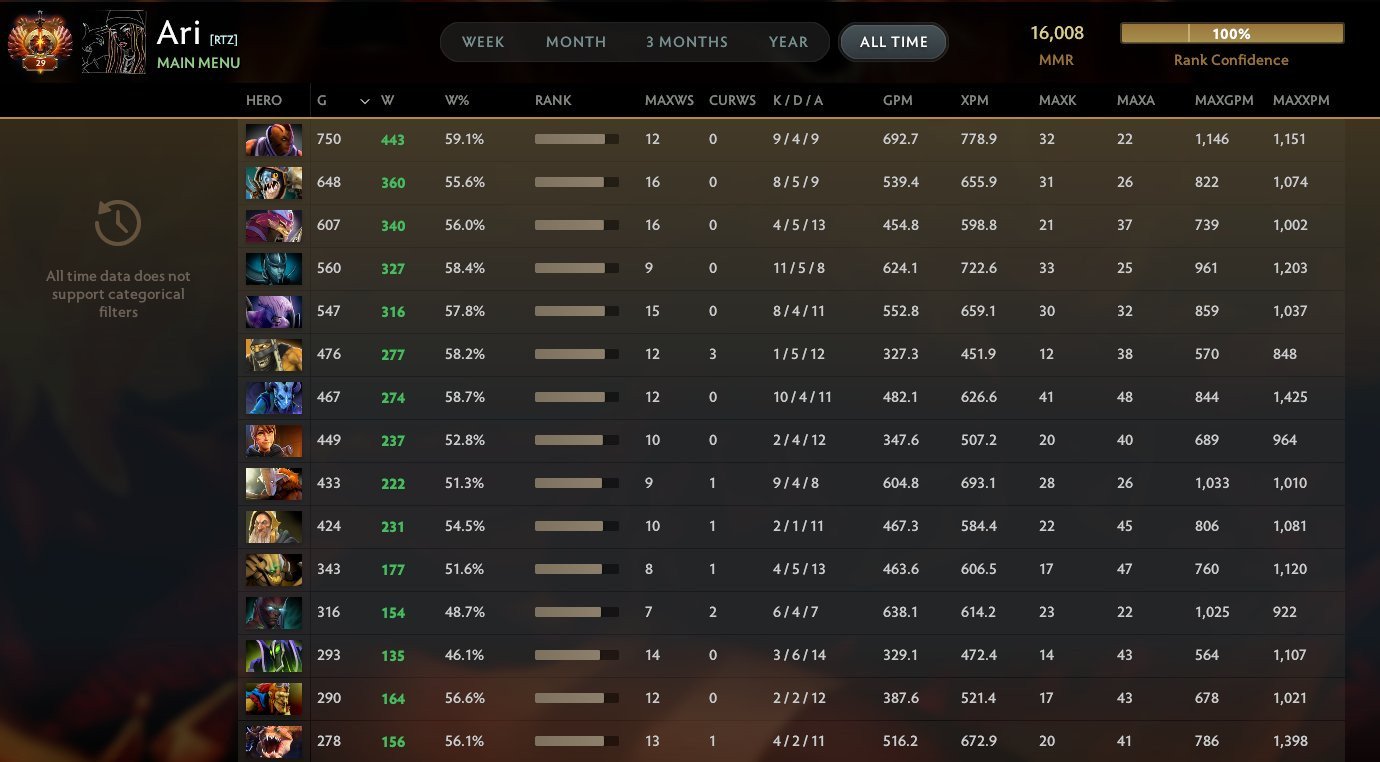Viewport: 1380px width, 762px height.
Task: Click the clock history icon in the left panel
Action: coord(117,223)
